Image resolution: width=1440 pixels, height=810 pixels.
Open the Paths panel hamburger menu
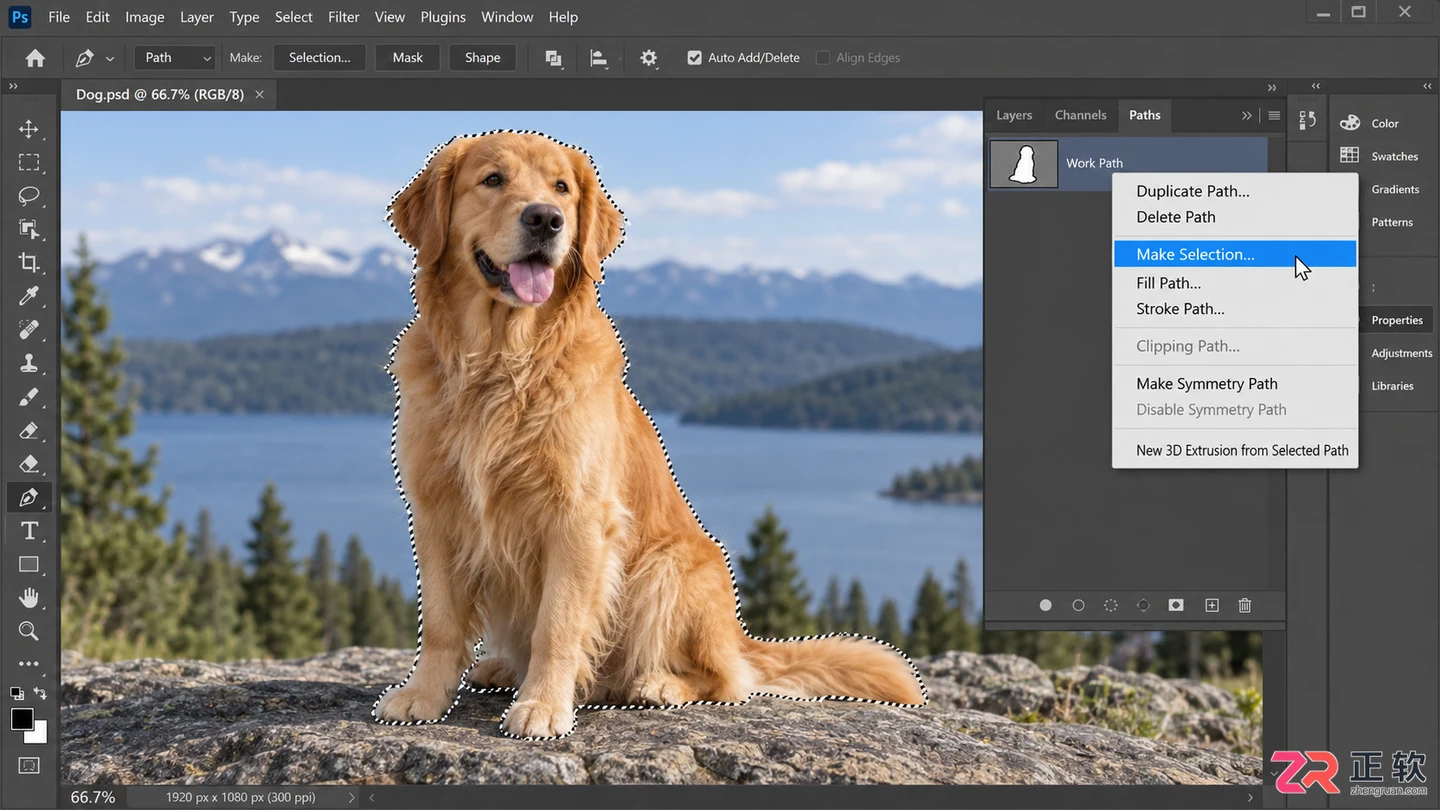1274,115
